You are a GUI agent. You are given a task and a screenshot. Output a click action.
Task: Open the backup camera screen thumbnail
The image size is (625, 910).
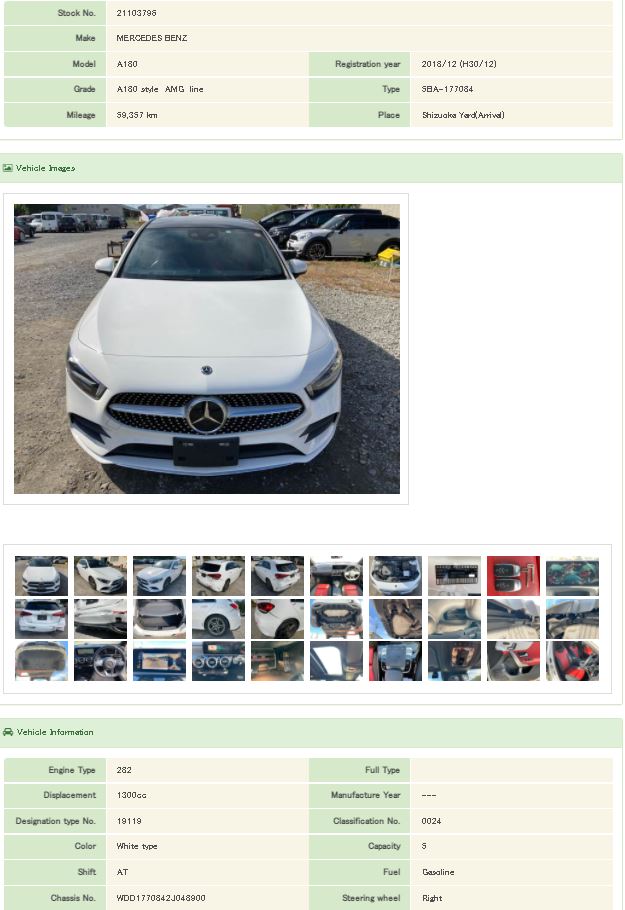click(x=159, y=661)
